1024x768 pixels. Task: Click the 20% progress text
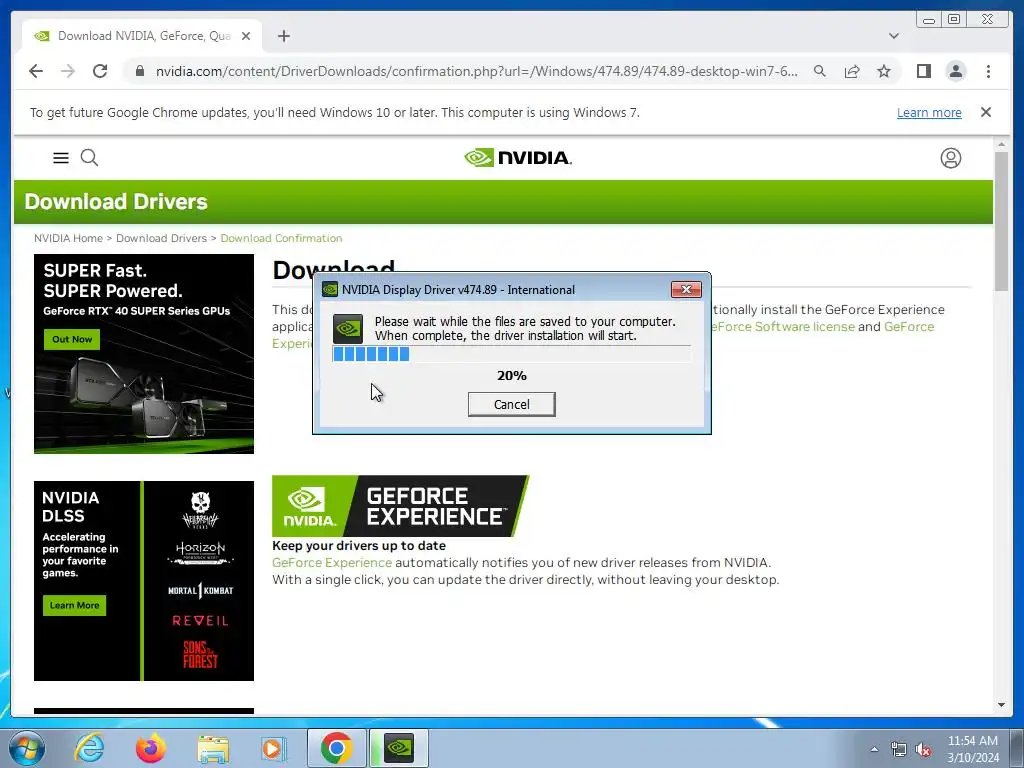click(511, 376)
